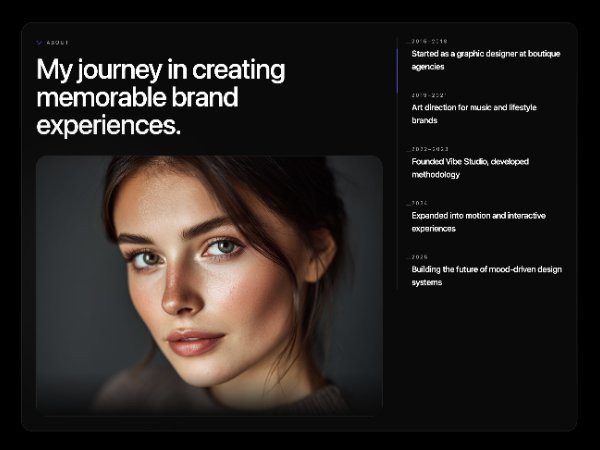The width and height of the screenshot is (600, 450).
Task: Click the word 'methodology' in timeline
Action: pyautogui.click(x=435, y=174)
